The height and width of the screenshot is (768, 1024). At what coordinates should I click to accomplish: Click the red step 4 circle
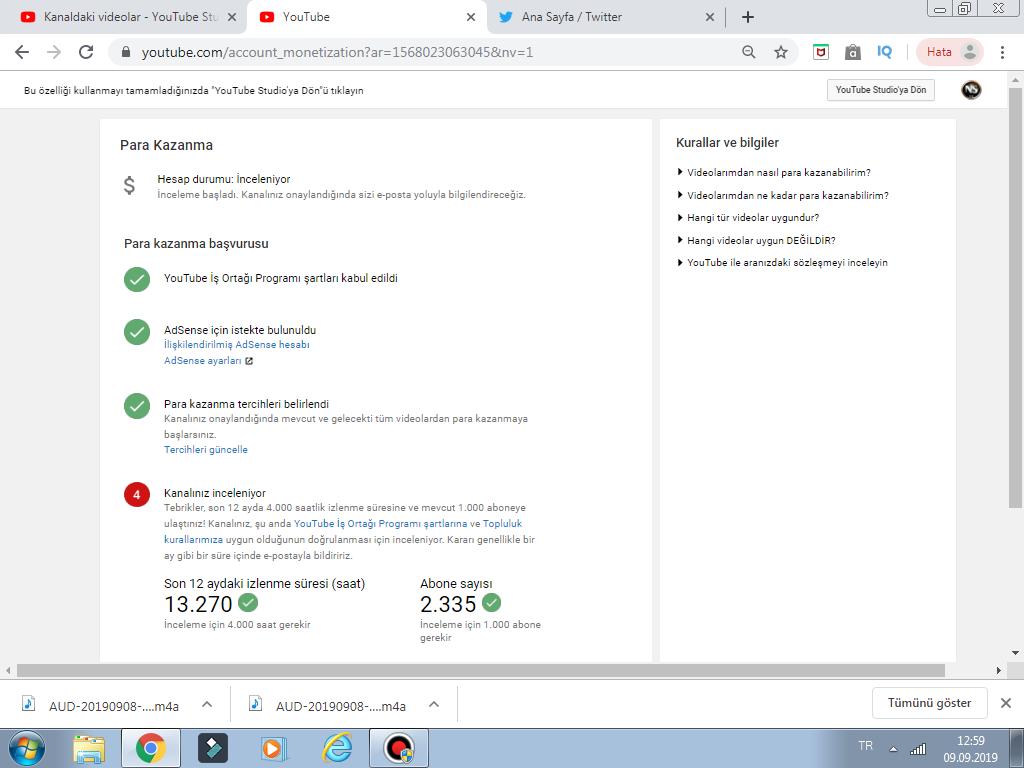tap(136, 494)
